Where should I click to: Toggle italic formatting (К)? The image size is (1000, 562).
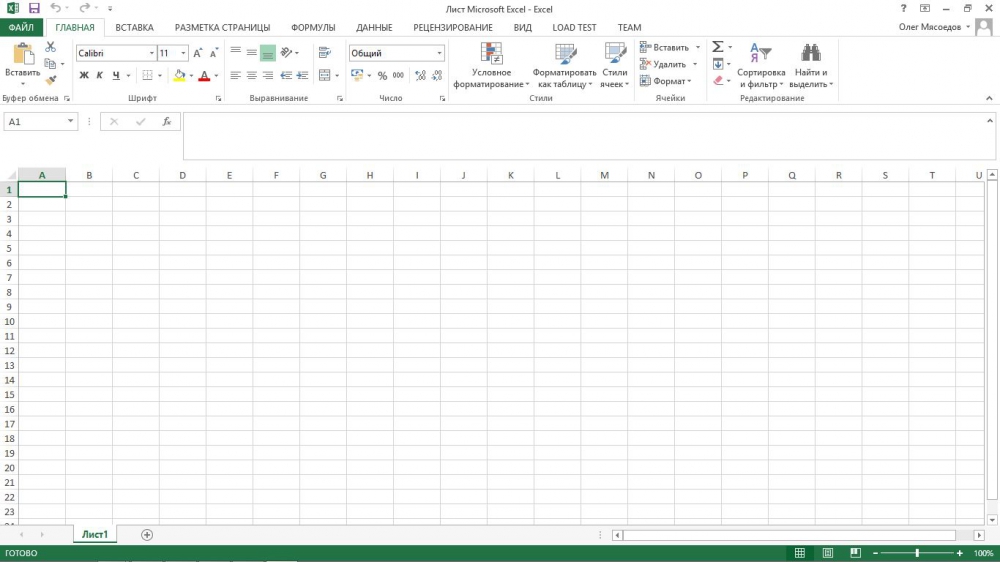pyautogui.click(x=100, y=76)
